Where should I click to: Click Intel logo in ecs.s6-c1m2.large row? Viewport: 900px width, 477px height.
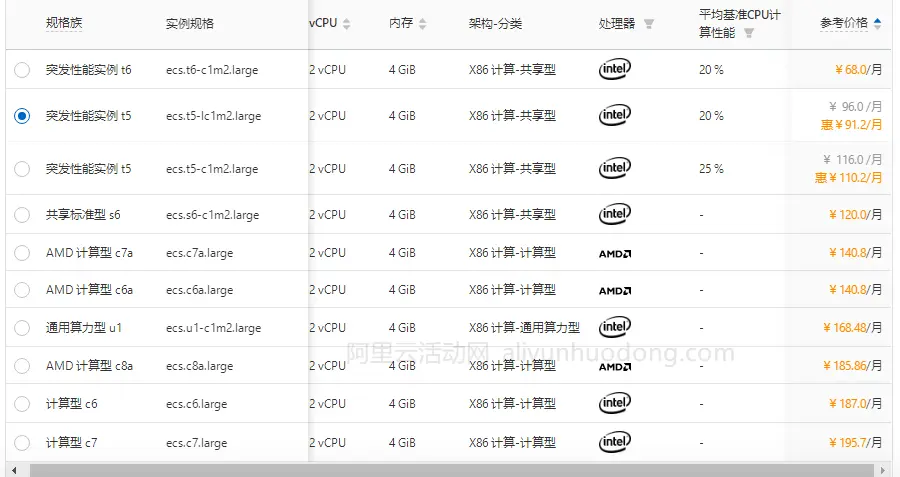pos(615,214)
